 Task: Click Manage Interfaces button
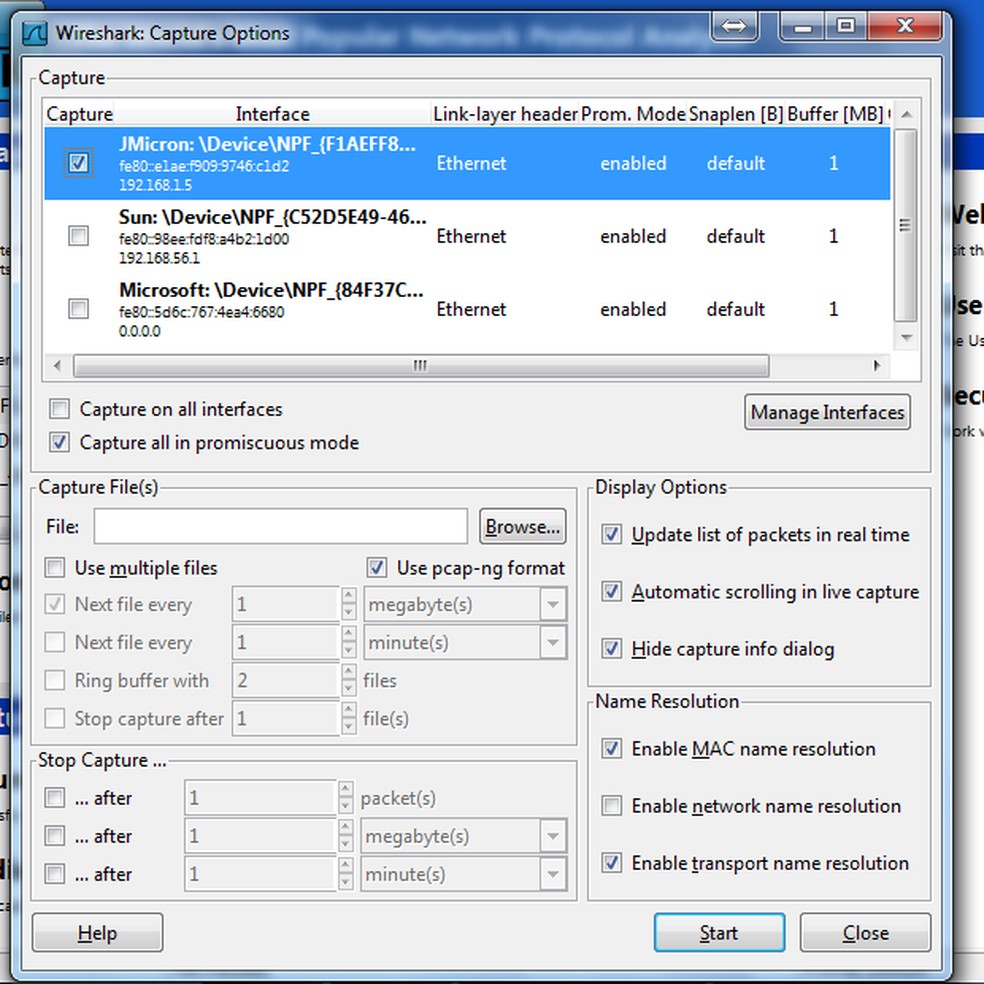pyautogui.click(x=827, y=412)
